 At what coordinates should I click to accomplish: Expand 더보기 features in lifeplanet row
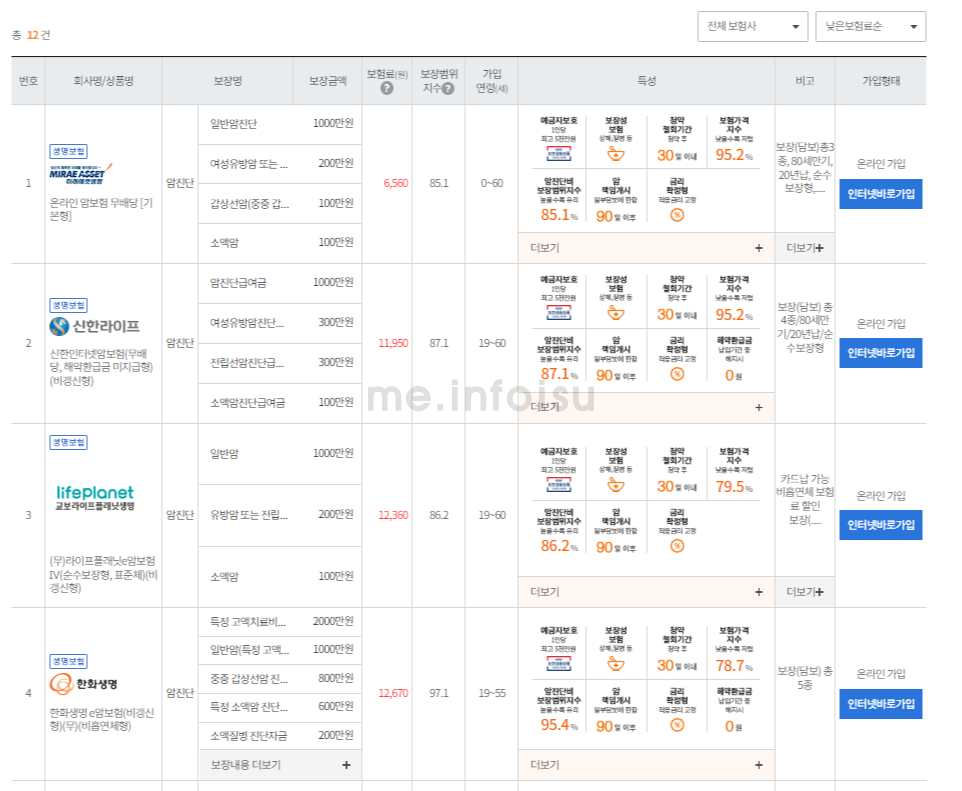pos(647,592)
